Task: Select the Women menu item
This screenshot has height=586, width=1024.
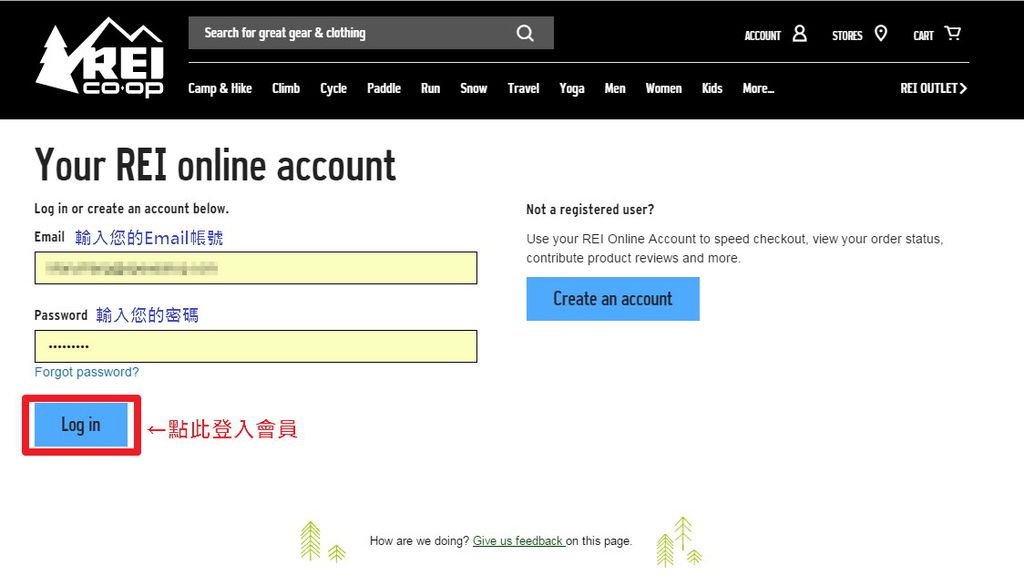Action: (x=664, y=88)
